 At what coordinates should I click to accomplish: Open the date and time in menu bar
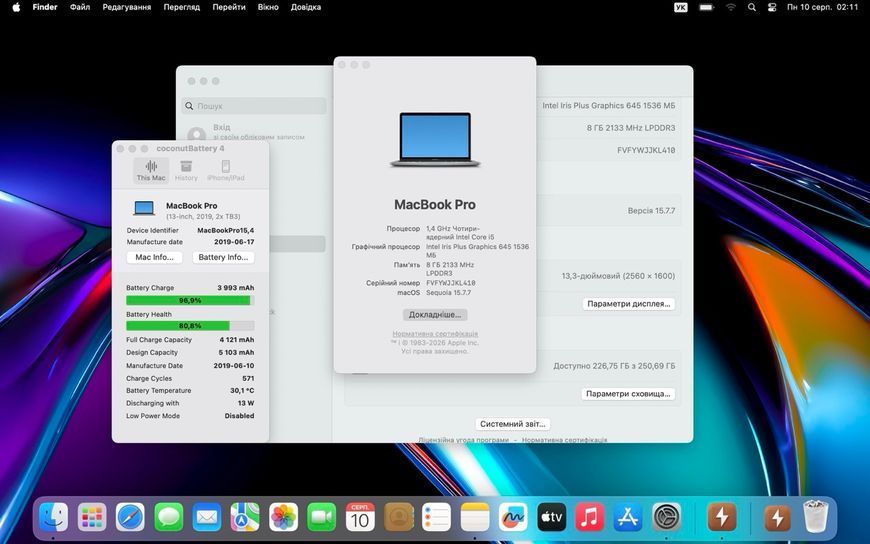pos(822,7)
